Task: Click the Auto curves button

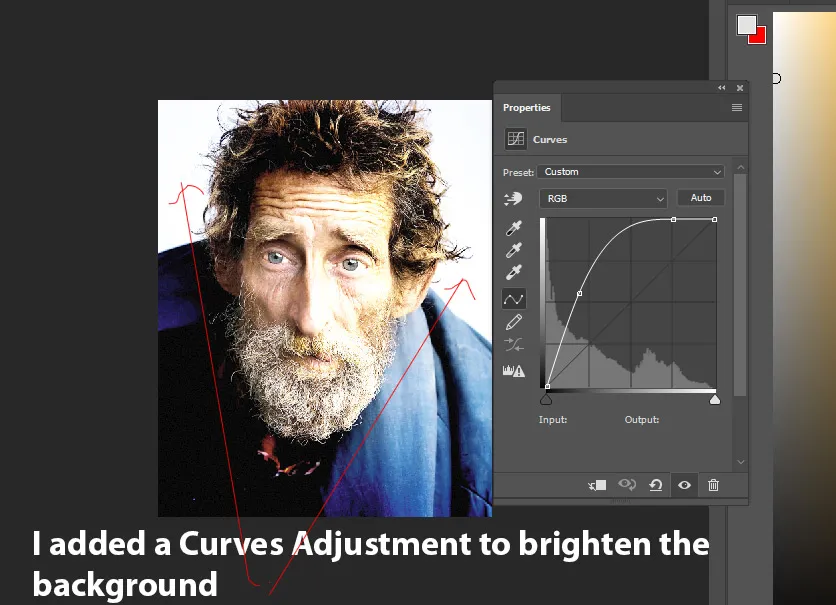Action: pyautogui.click(x=701, y=198)
